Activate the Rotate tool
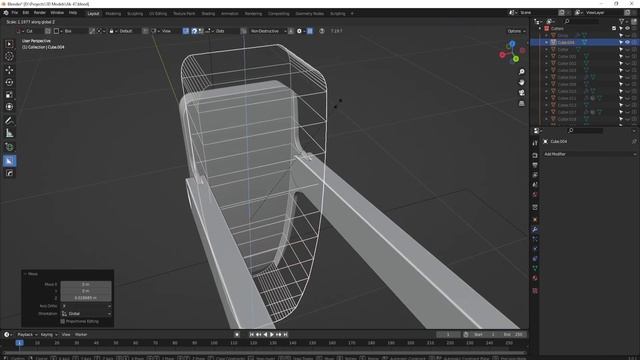This screenshot has width=640, height=360. point(9,82)
